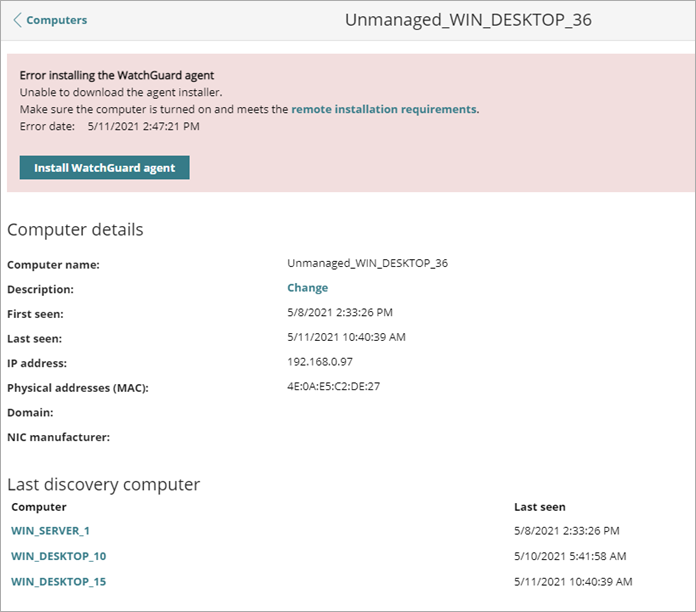
Task: Click the back chevron beside Computers
Action: (17, 20)
